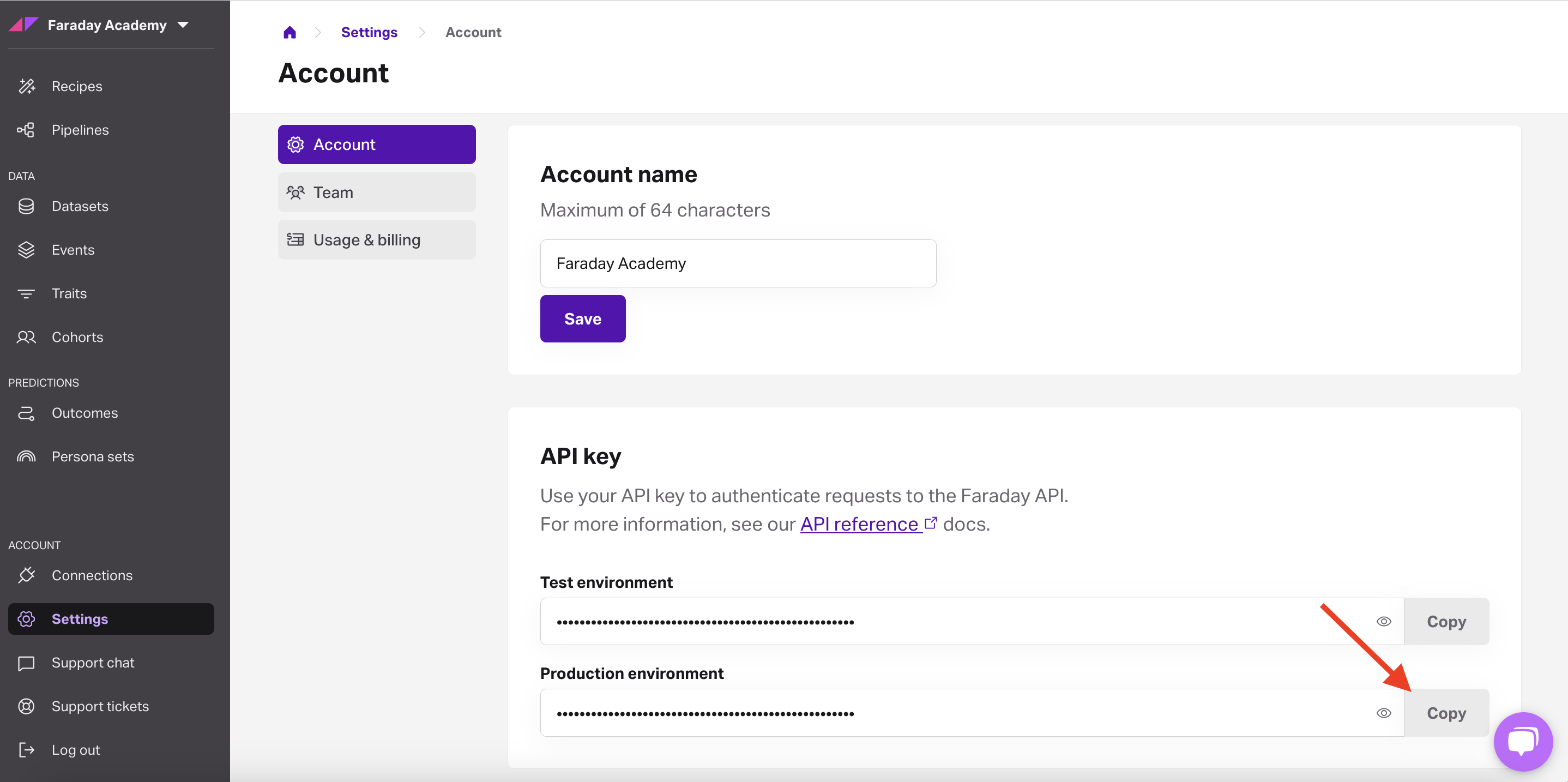The height and width of the screenshot is (782, 1568).
Task: Reveal the Production environment API key
Action: [1384, 713]
